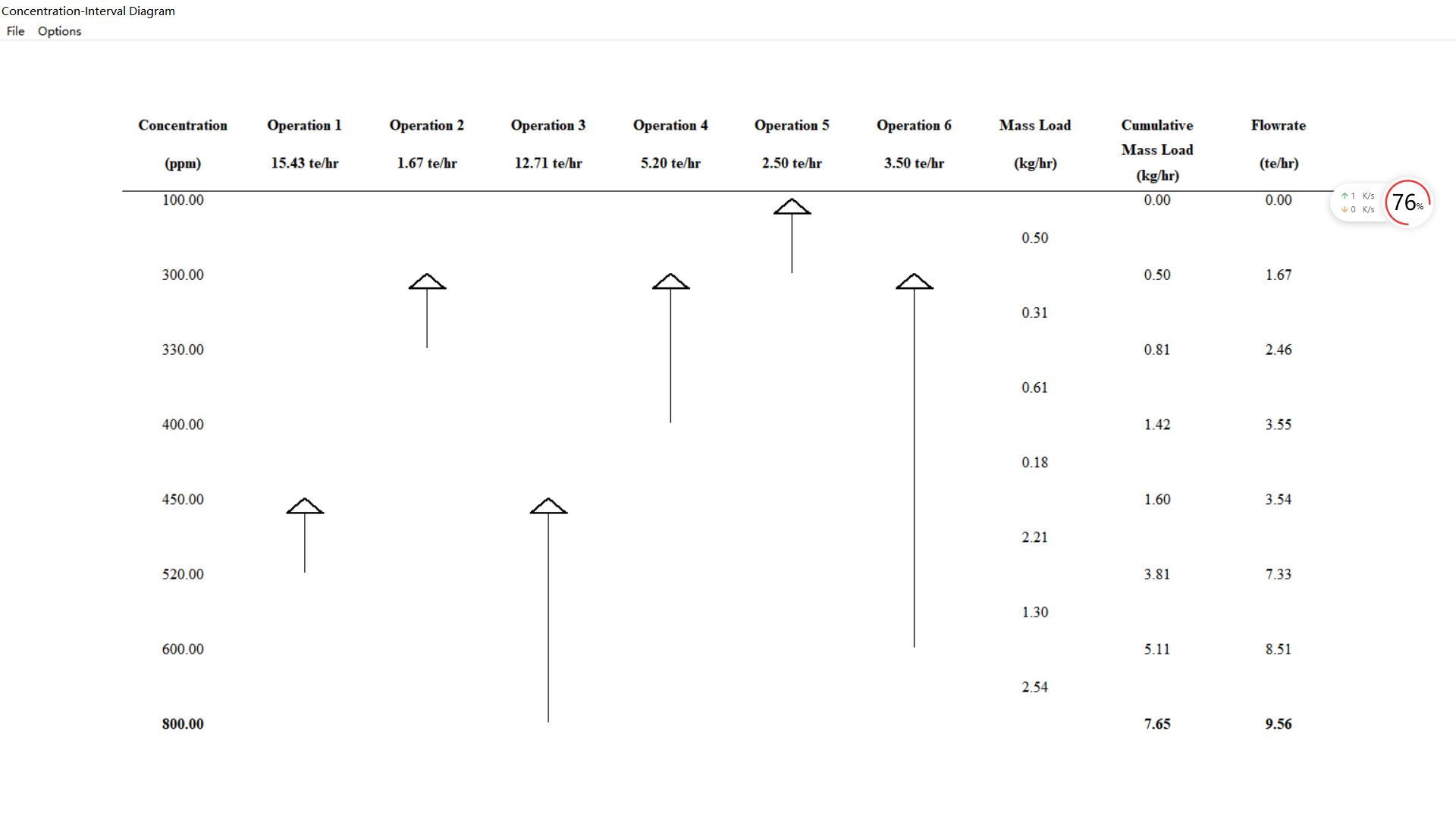
Task: Click the Operation 6 flowrate 3.50 te/hr
Action: 914,163
